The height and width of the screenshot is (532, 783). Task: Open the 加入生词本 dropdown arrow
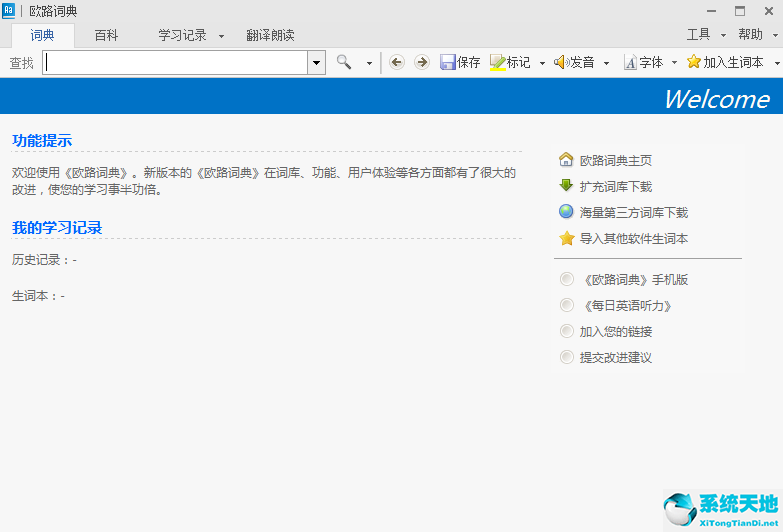coord(777,63)
